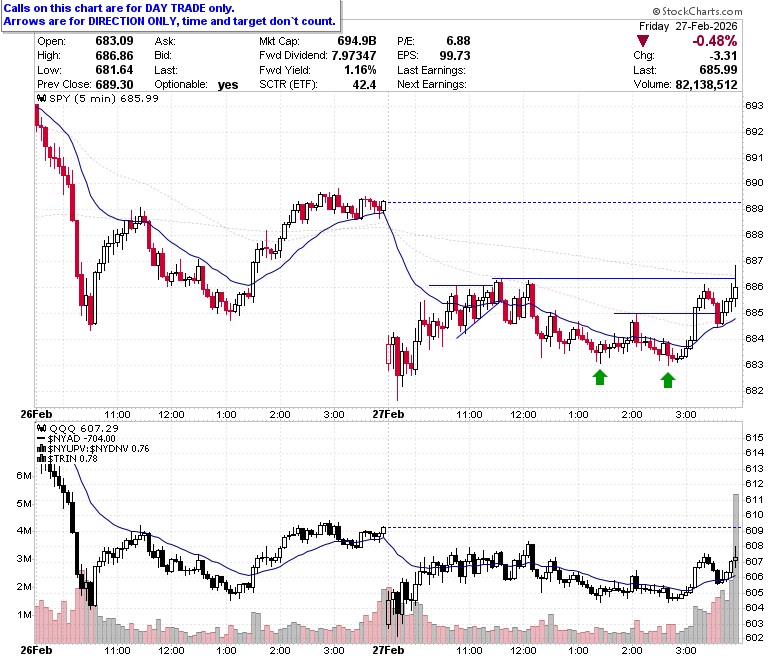
Task: Click the bar icon beside $TRIN 0.78
Action: [42, 458]
